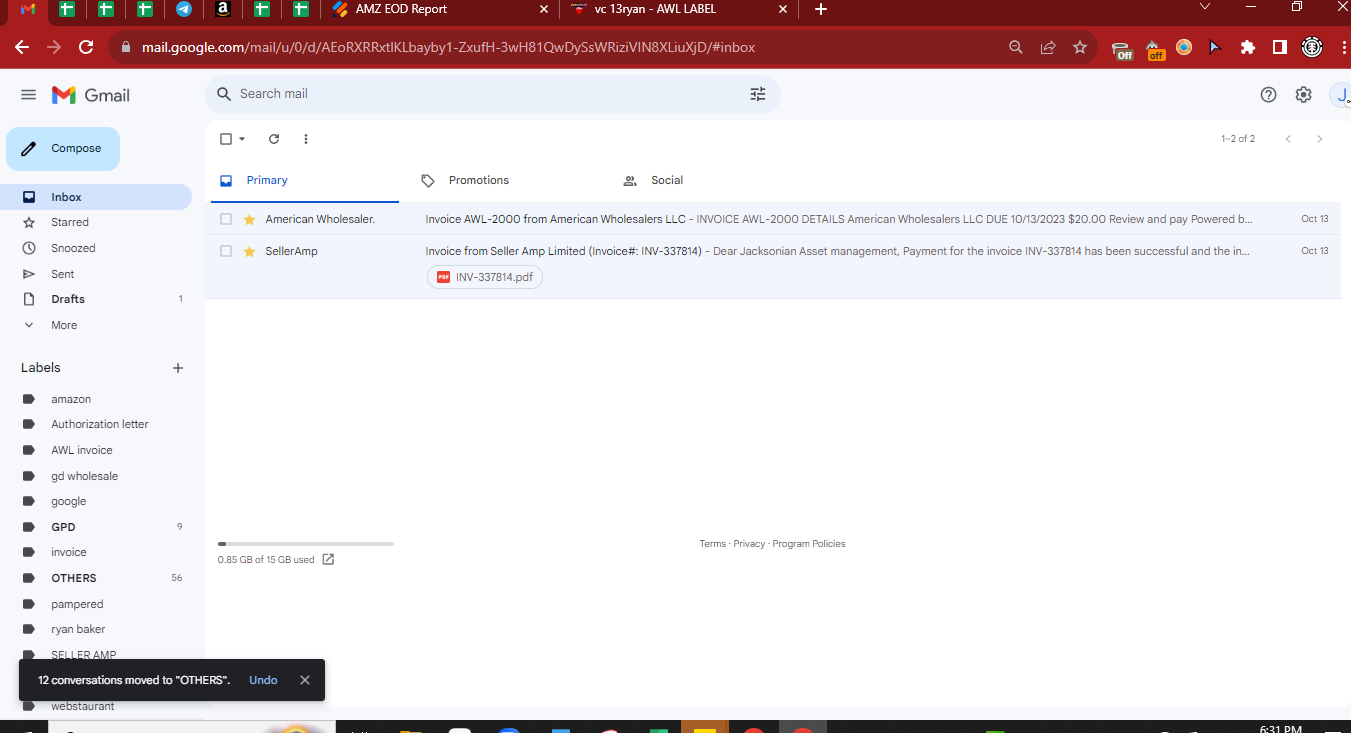Tick checkbox for SellerAmp email
1351x733 pixels.
pos(226,251)
